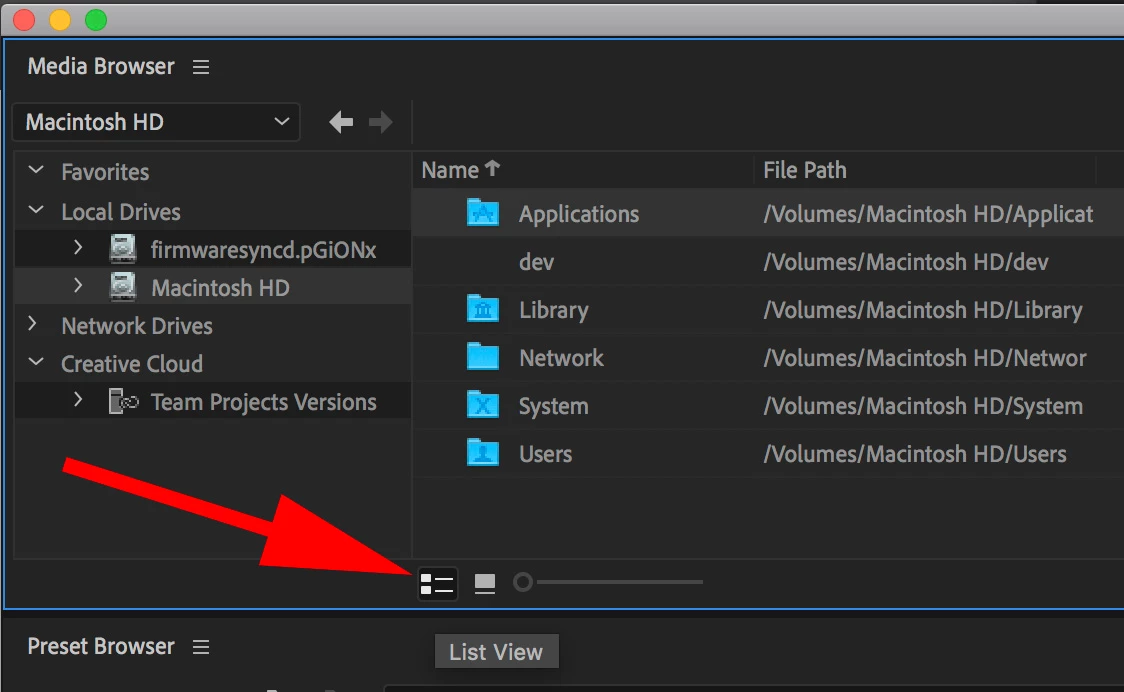Select Favorites in the tree
The image size is (1124, 692).
(105, 172)
